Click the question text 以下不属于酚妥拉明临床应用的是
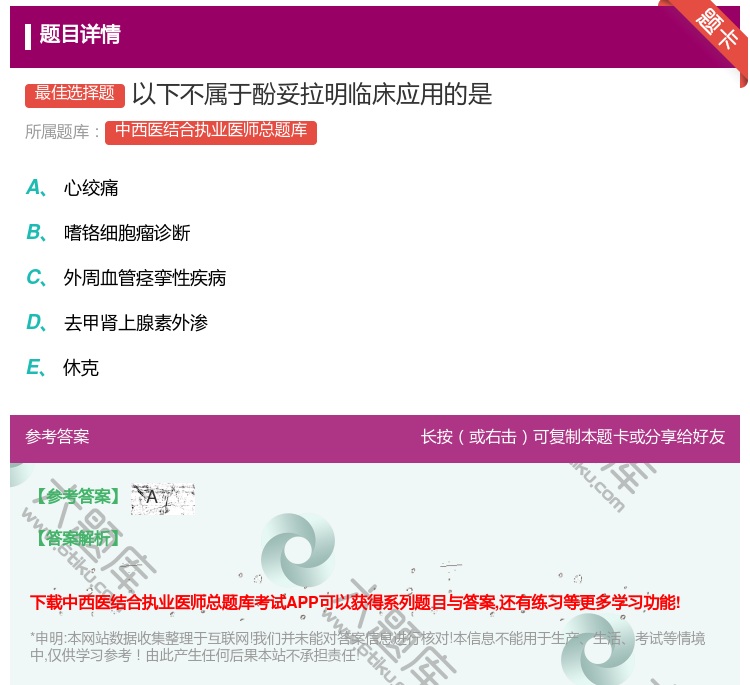 pyautogui.click(x=312, y=94)
